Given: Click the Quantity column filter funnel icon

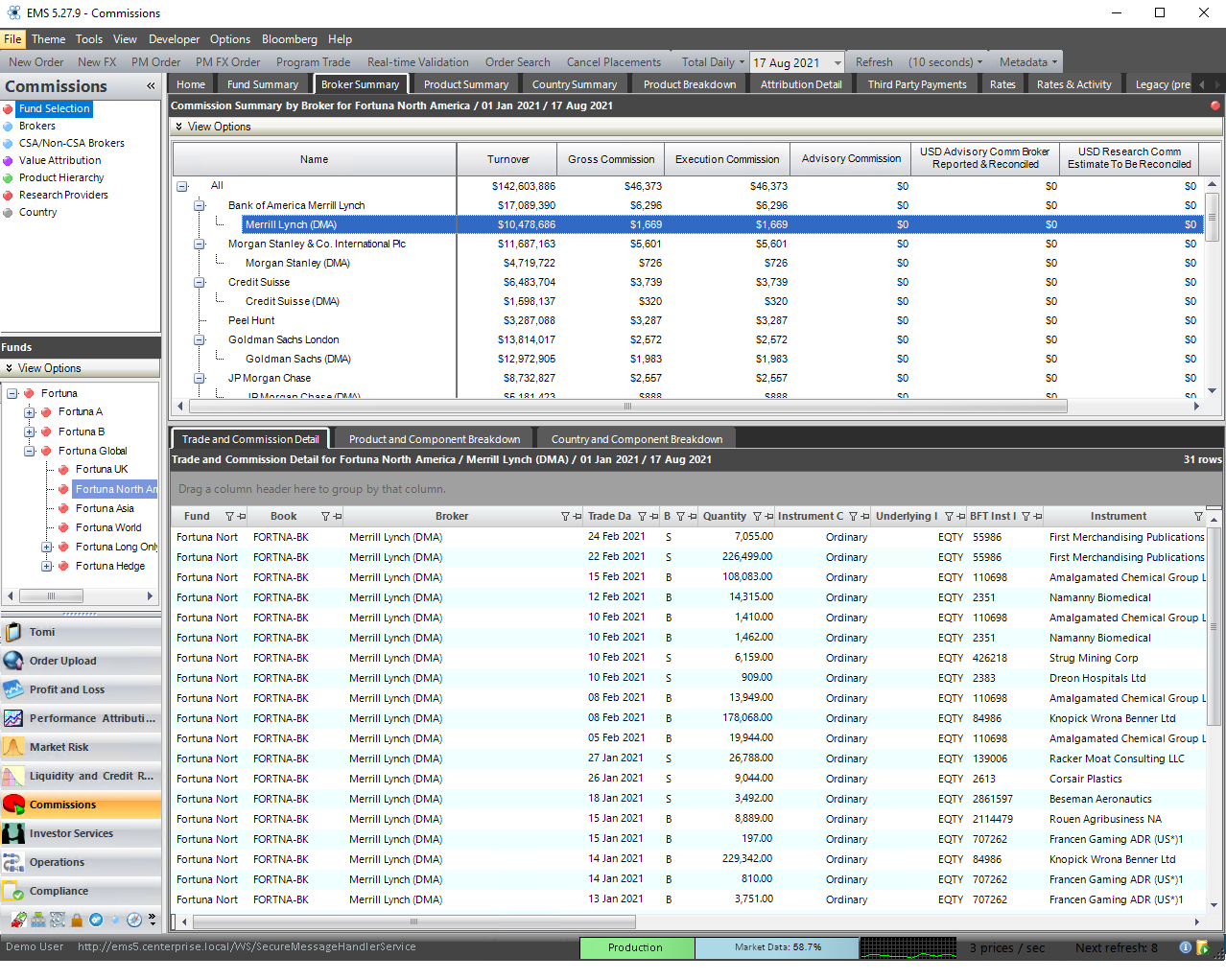Looking at the screenshot, I should 757,516.
